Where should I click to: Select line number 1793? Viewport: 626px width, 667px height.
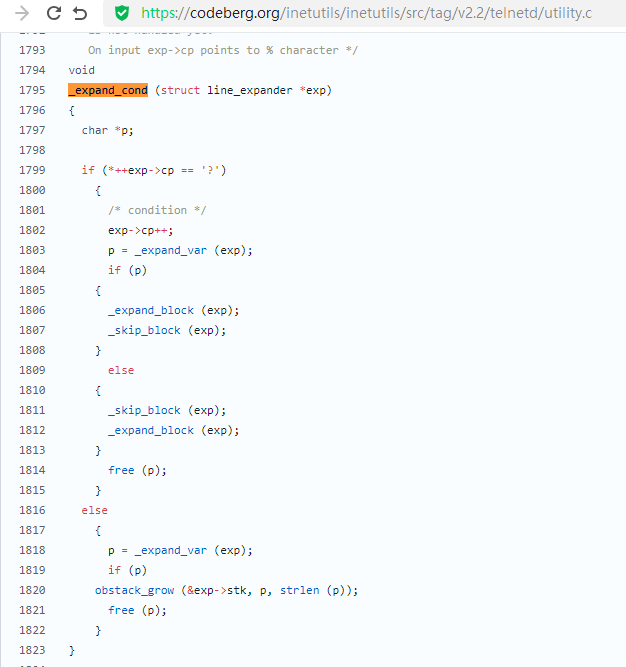point(32,50)
